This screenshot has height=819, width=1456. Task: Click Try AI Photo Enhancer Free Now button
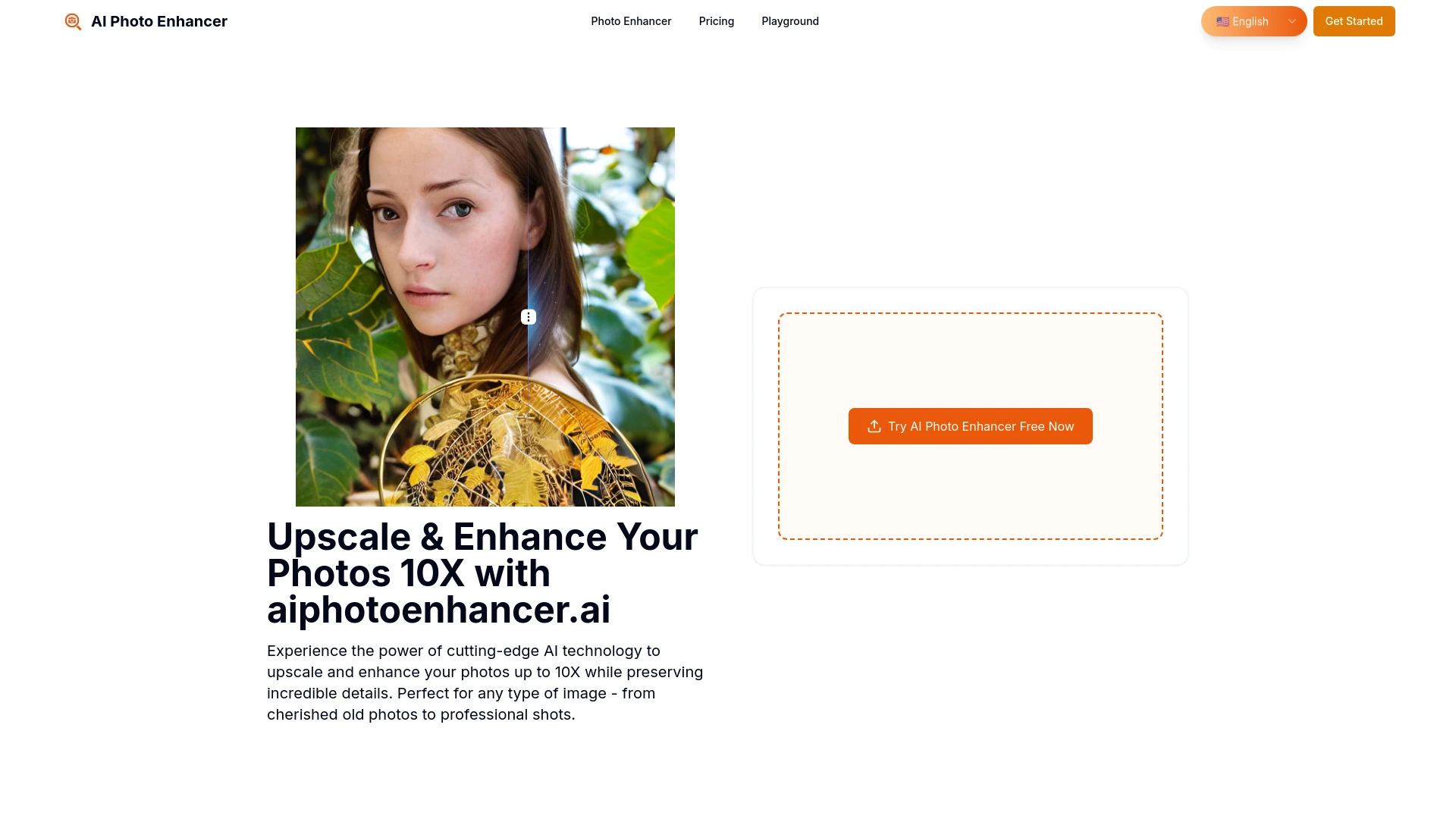pyautogui.click(x=970, y=426)
